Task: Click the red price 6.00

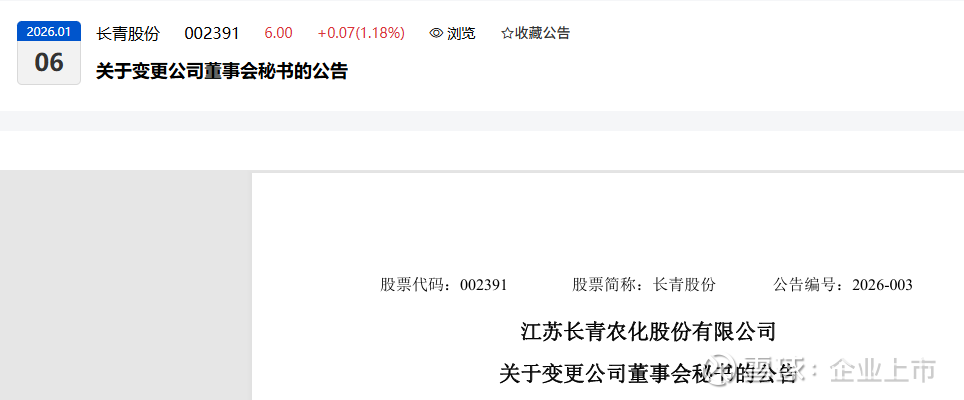Action: click(x=279, y=33)
